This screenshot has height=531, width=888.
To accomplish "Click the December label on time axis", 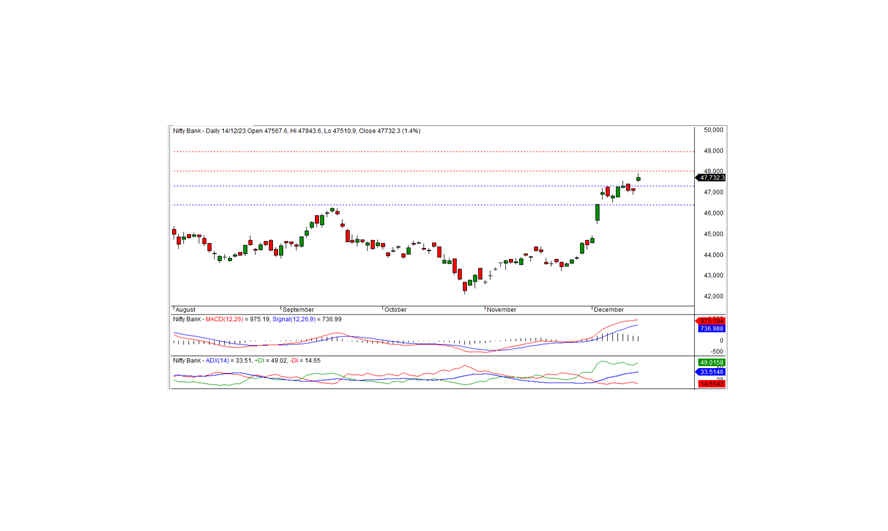I will (609, 310).
